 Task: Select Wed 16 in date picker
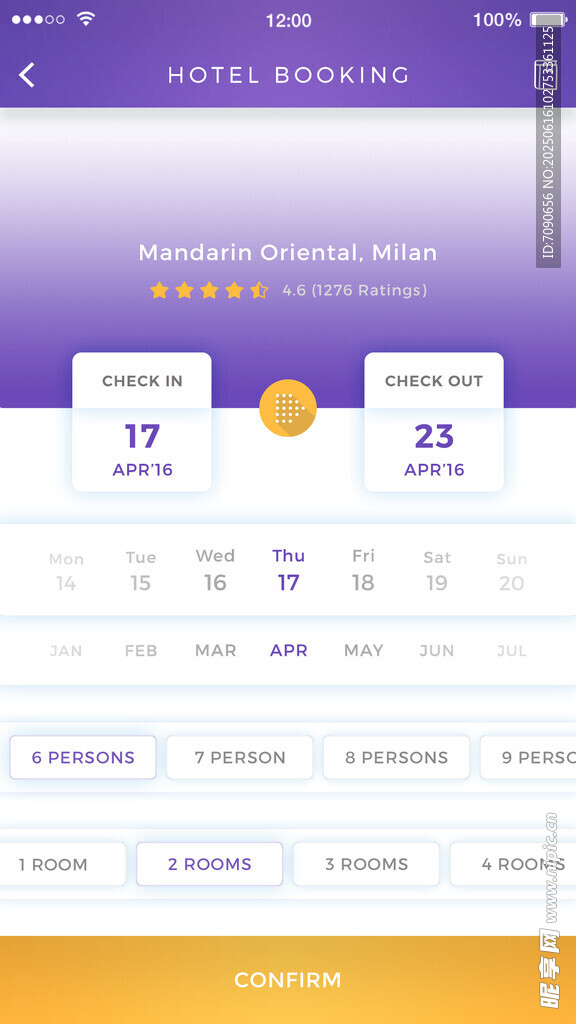click(x=215, y=570)
